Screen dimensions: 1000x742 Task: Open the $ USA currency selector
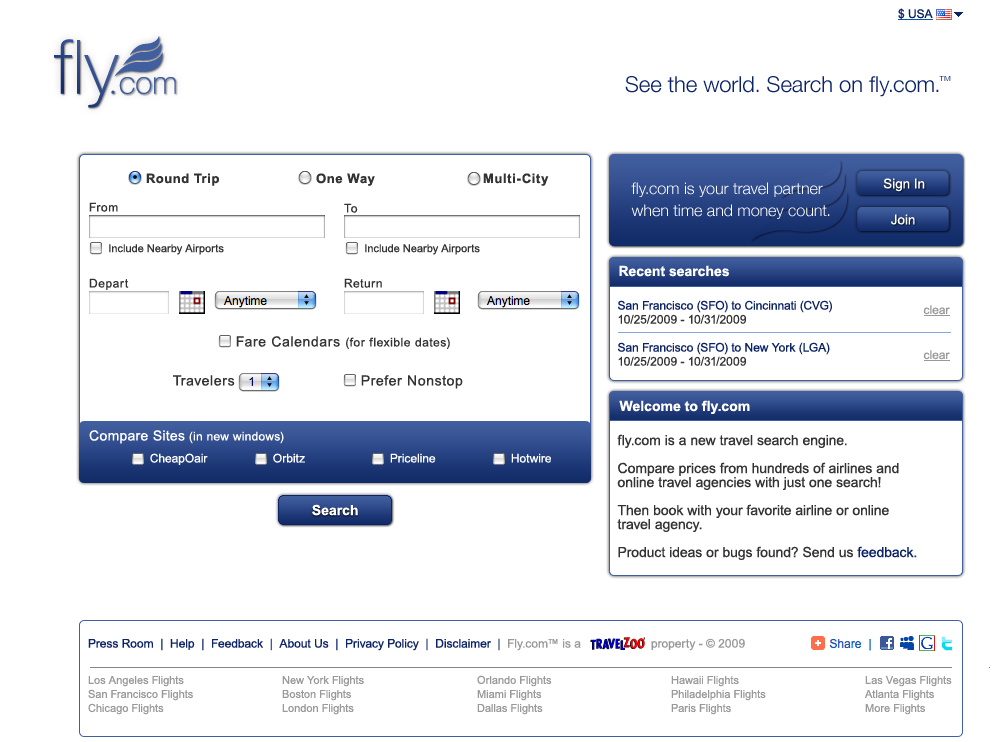[930, 14]
